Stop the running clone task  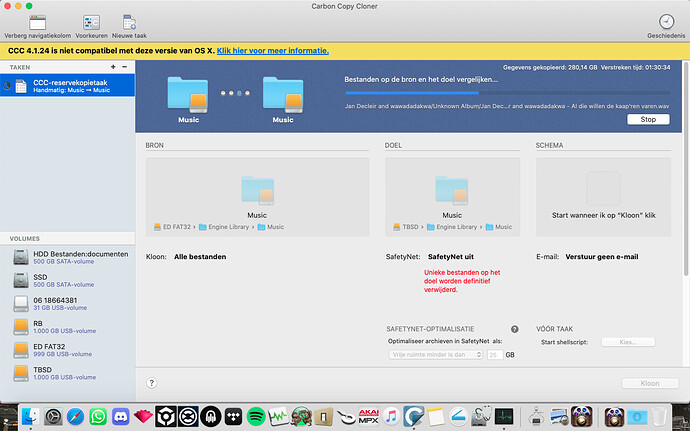[648, 119]
